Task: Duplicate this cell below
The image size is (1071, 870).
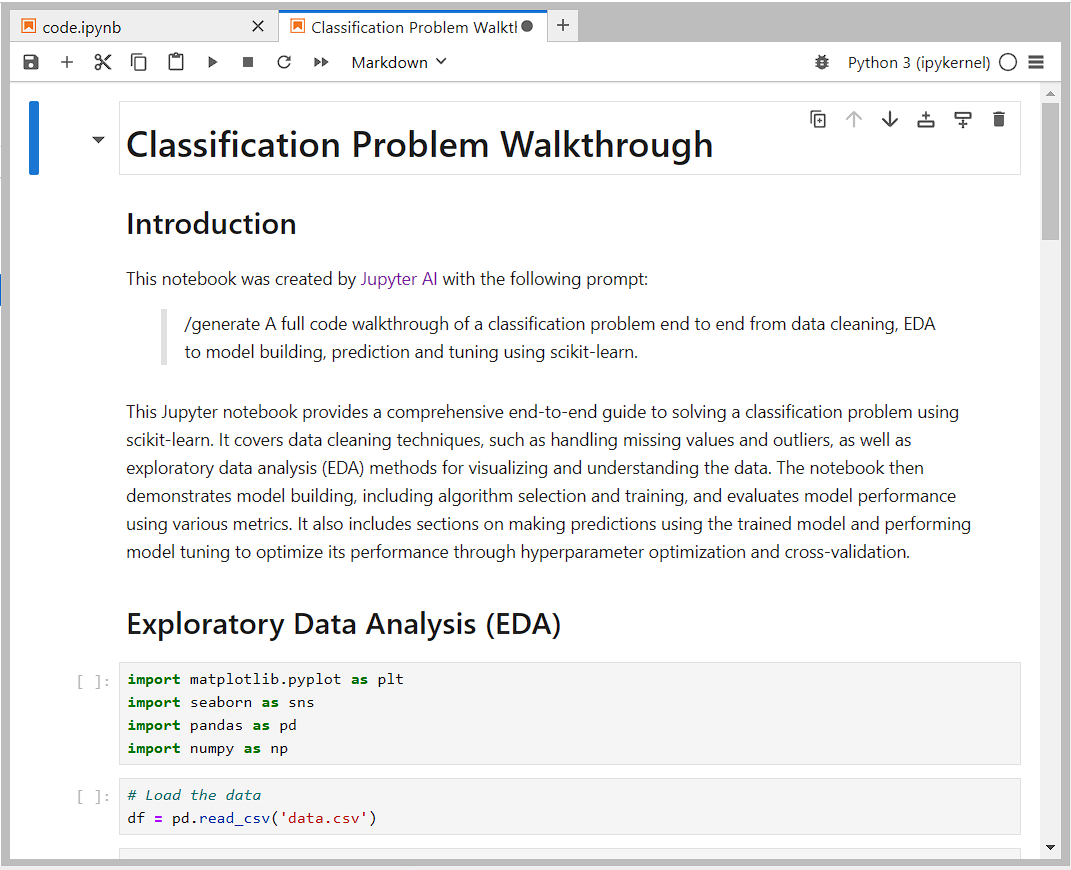Action: click(x=818, y=120)
